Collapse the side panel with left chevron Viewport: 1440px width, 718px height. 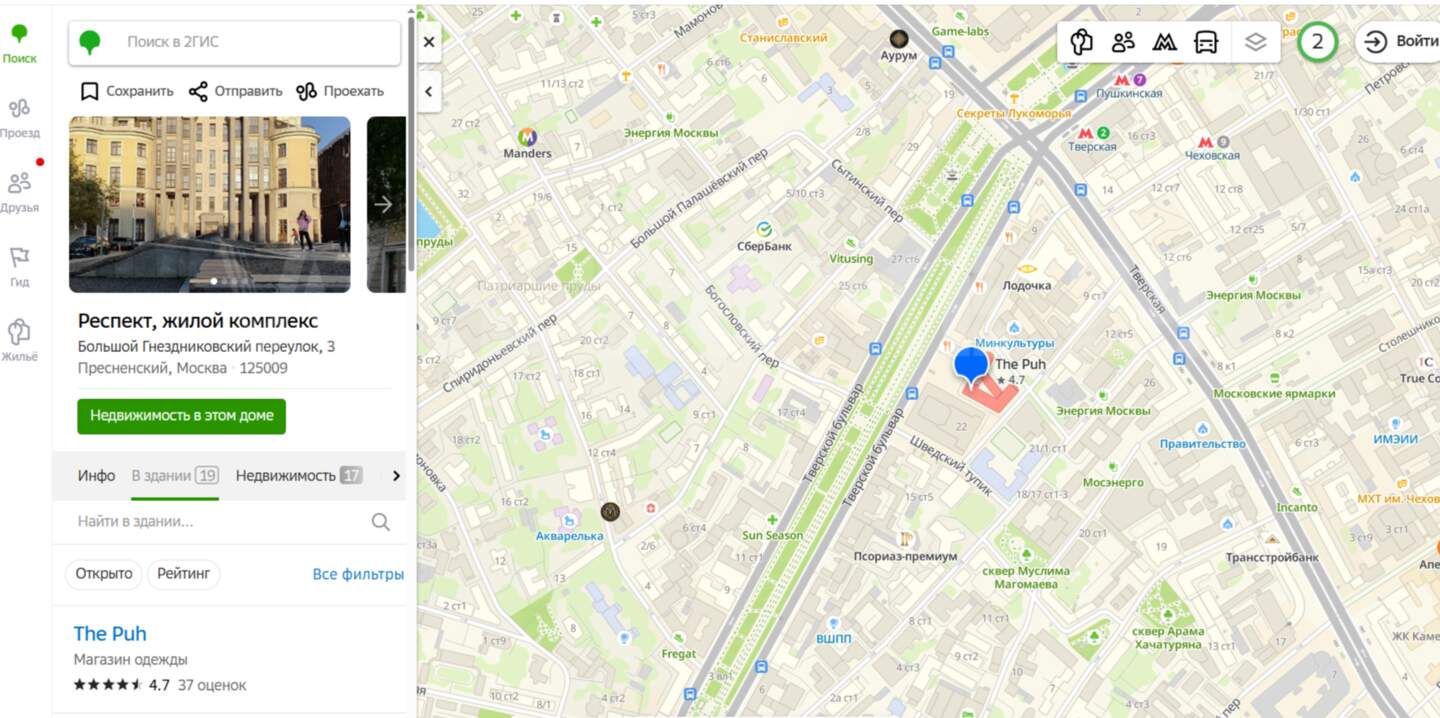coord(429,92)
